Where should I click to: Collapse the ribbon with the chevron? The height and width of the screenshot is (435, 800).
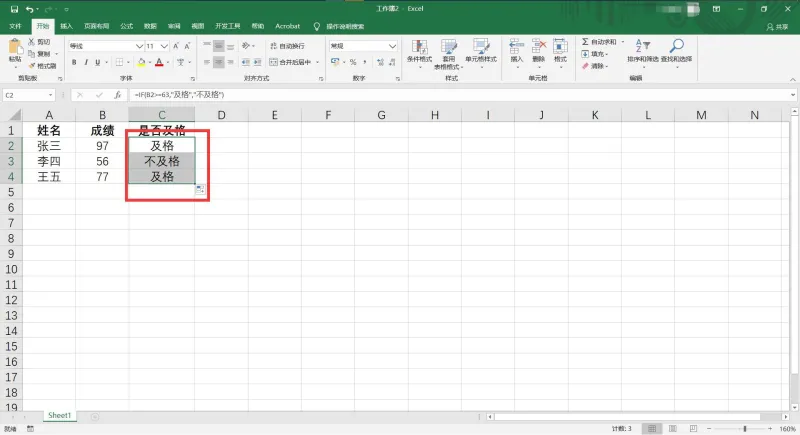(792, 80)
